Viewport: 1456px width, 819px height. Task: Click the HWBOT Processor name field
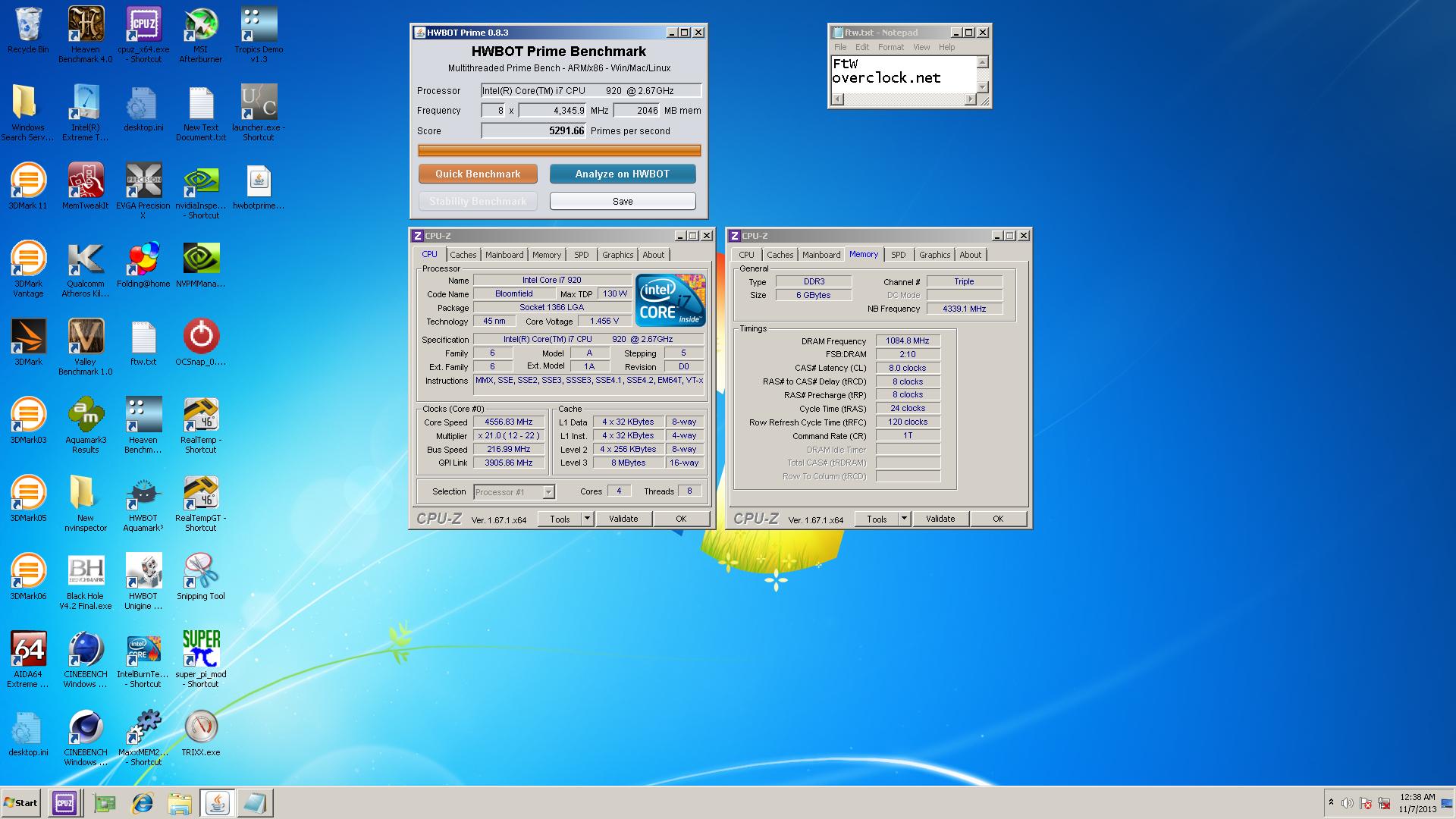click(x=591, y=90)
